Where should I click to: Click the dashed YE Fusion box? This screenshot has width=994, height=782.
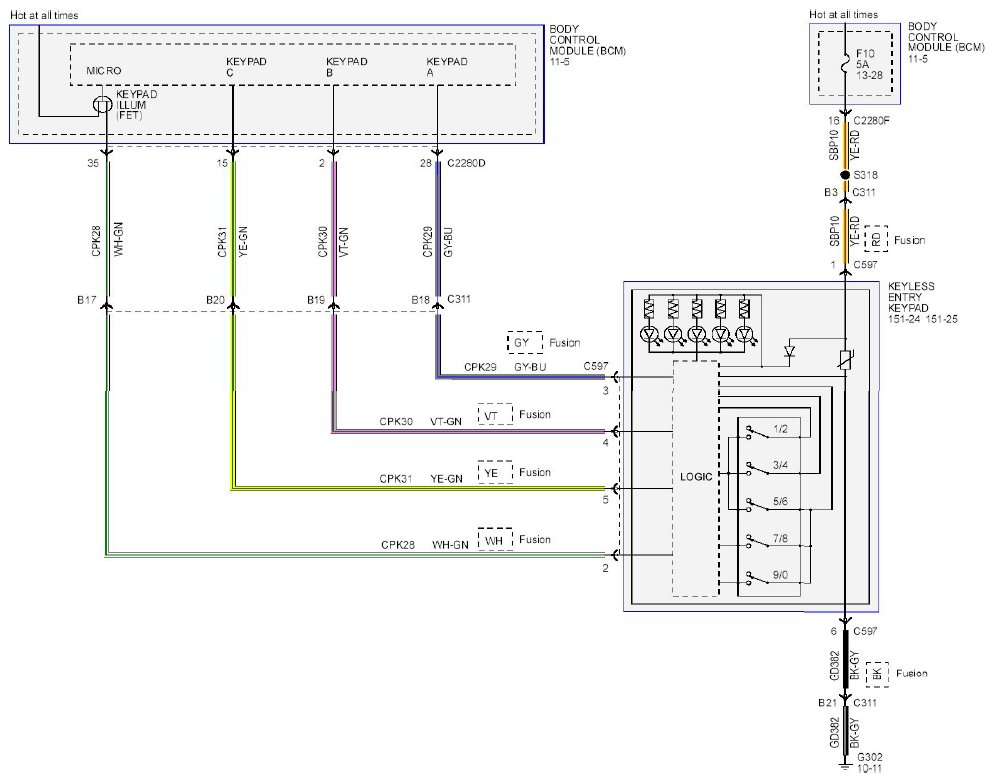[x=495, y=472]
